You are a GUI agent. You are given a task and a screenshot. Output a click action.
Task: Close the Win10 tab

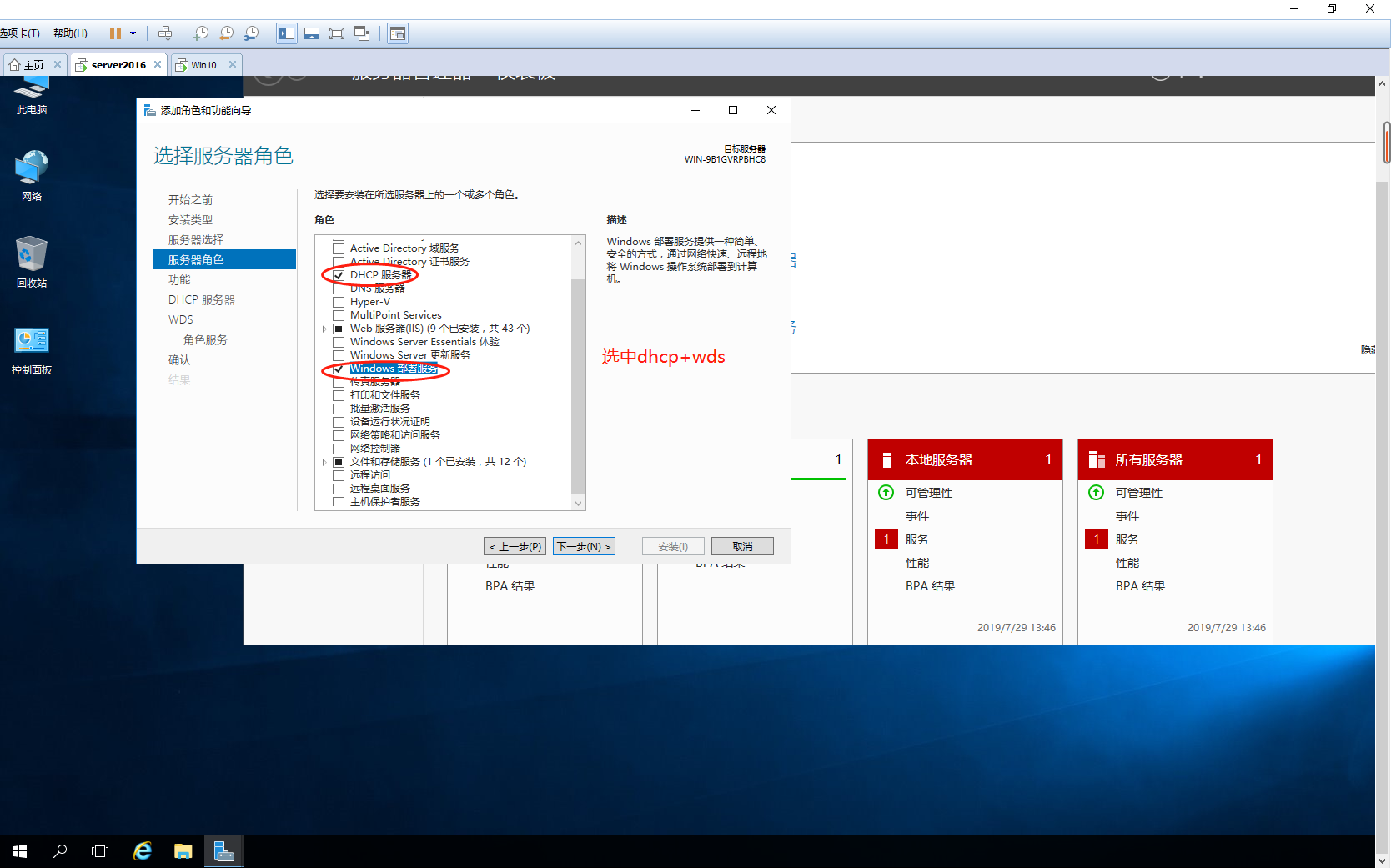[233, 64]
